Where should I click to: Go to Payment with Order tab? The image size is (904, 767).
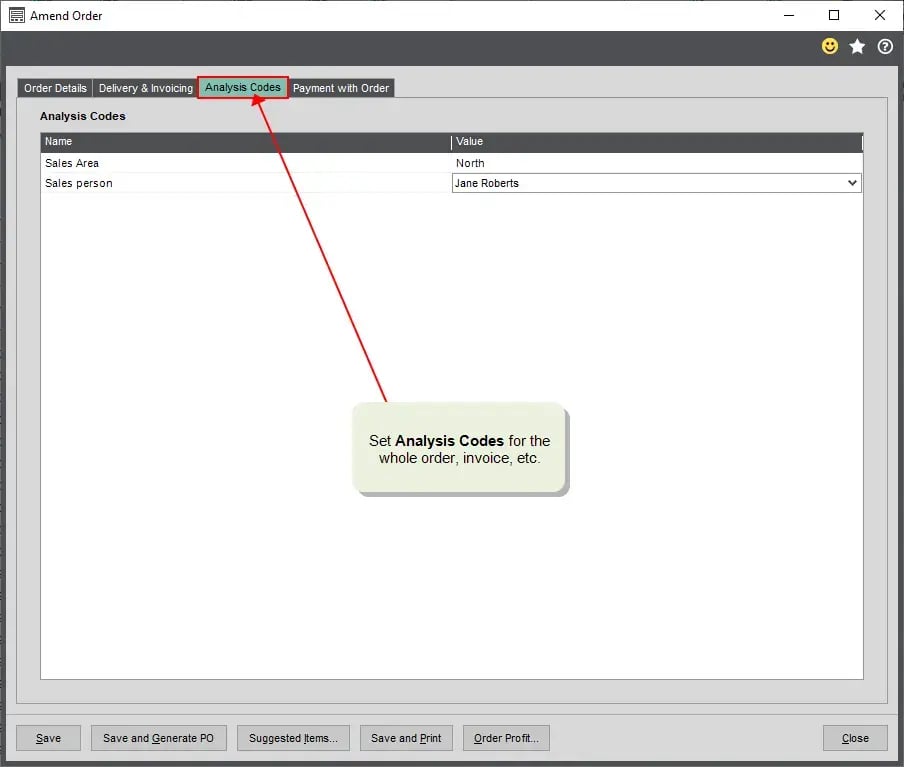tap(341, 88)
